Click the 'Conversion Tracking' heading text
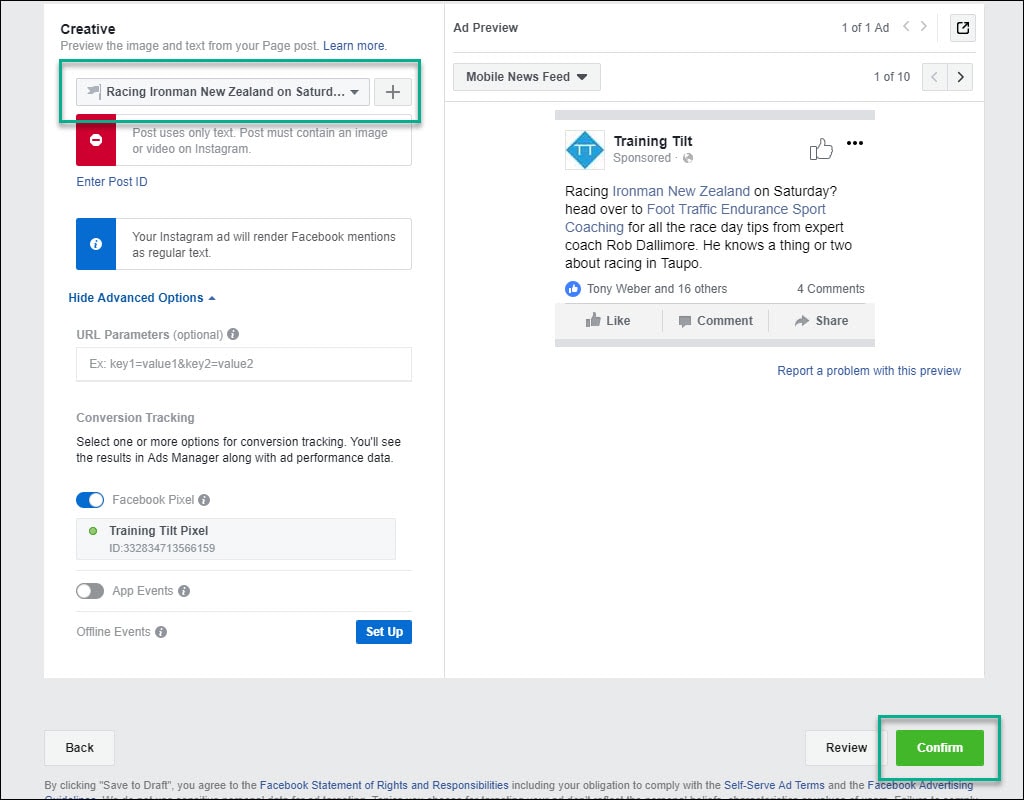This screenshot has height=800, width=1024. click(135, 418)
